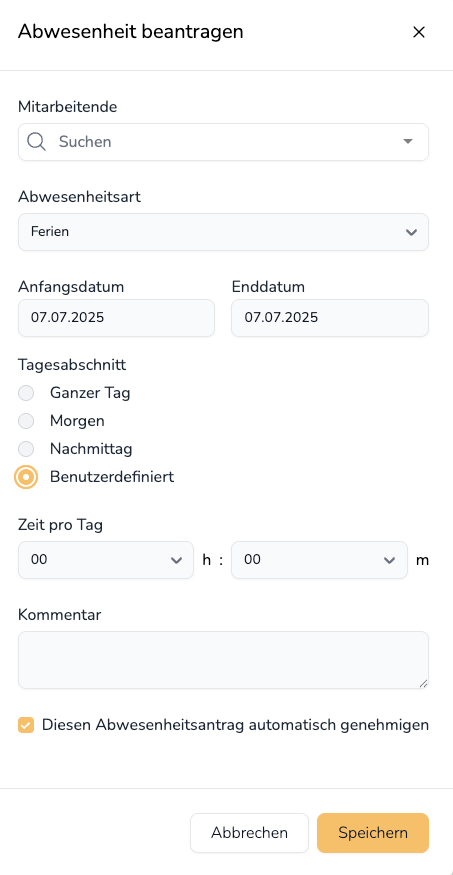
Task: Save the request with Speichern
Action: click(x=373, y=833)
